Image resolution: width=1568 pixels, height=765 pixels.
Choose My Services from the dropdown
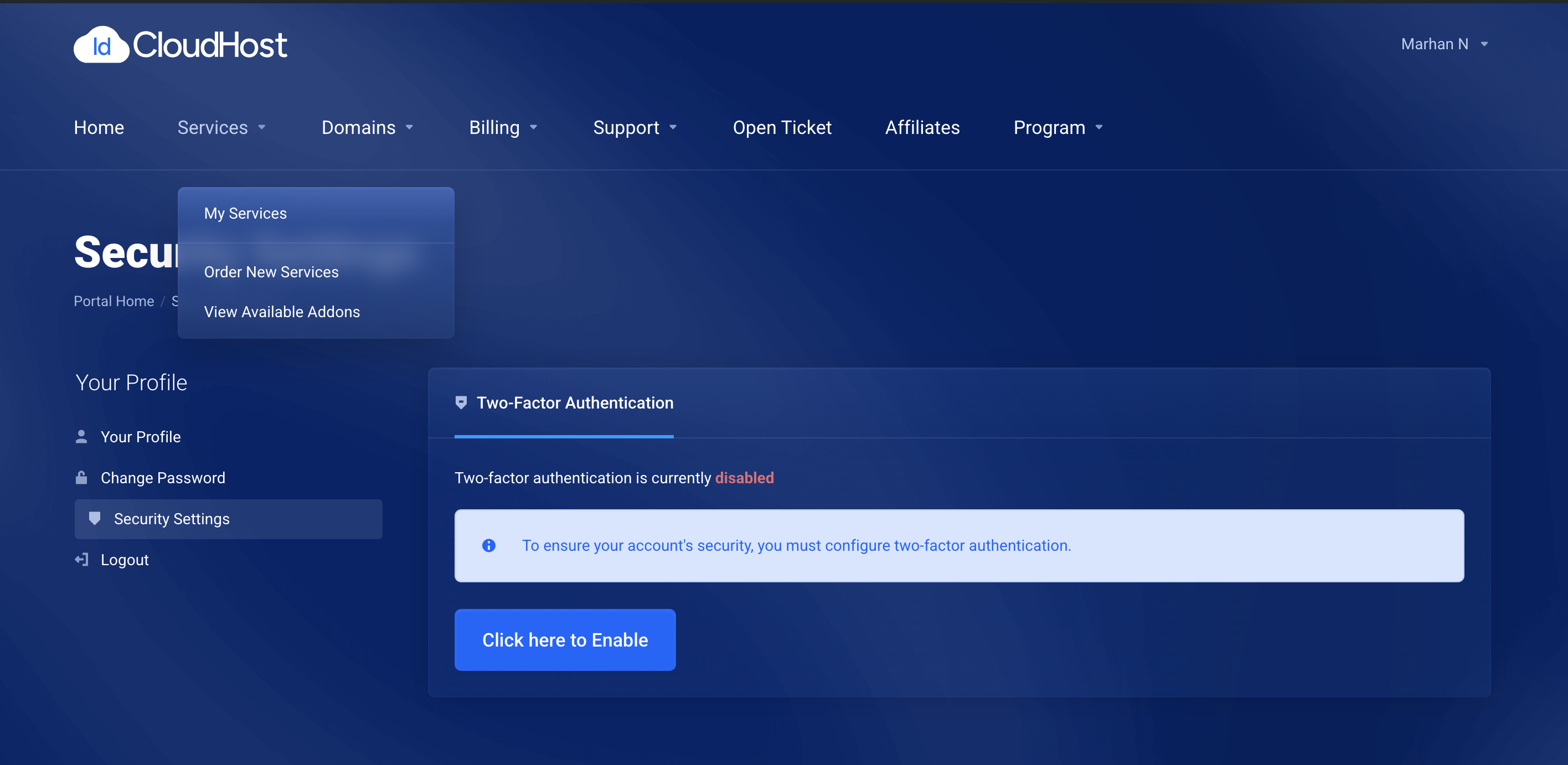[x=316, y=213]
